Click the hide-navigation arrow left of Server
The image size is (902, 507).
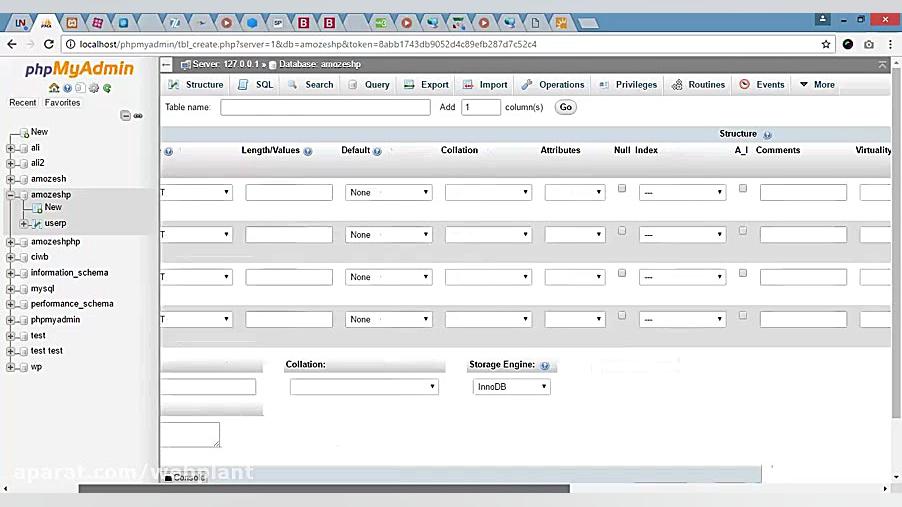click(x=166, y=64)
